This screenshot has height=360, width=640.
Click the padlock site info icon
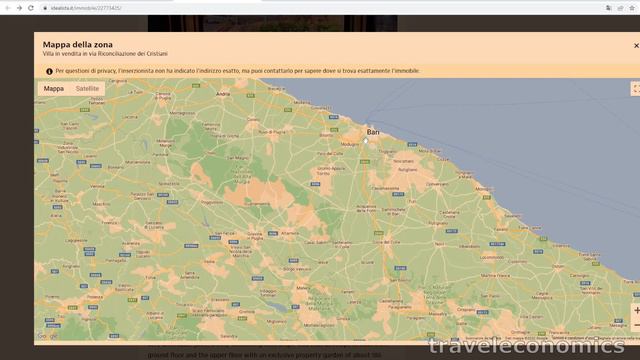[45, 8]
